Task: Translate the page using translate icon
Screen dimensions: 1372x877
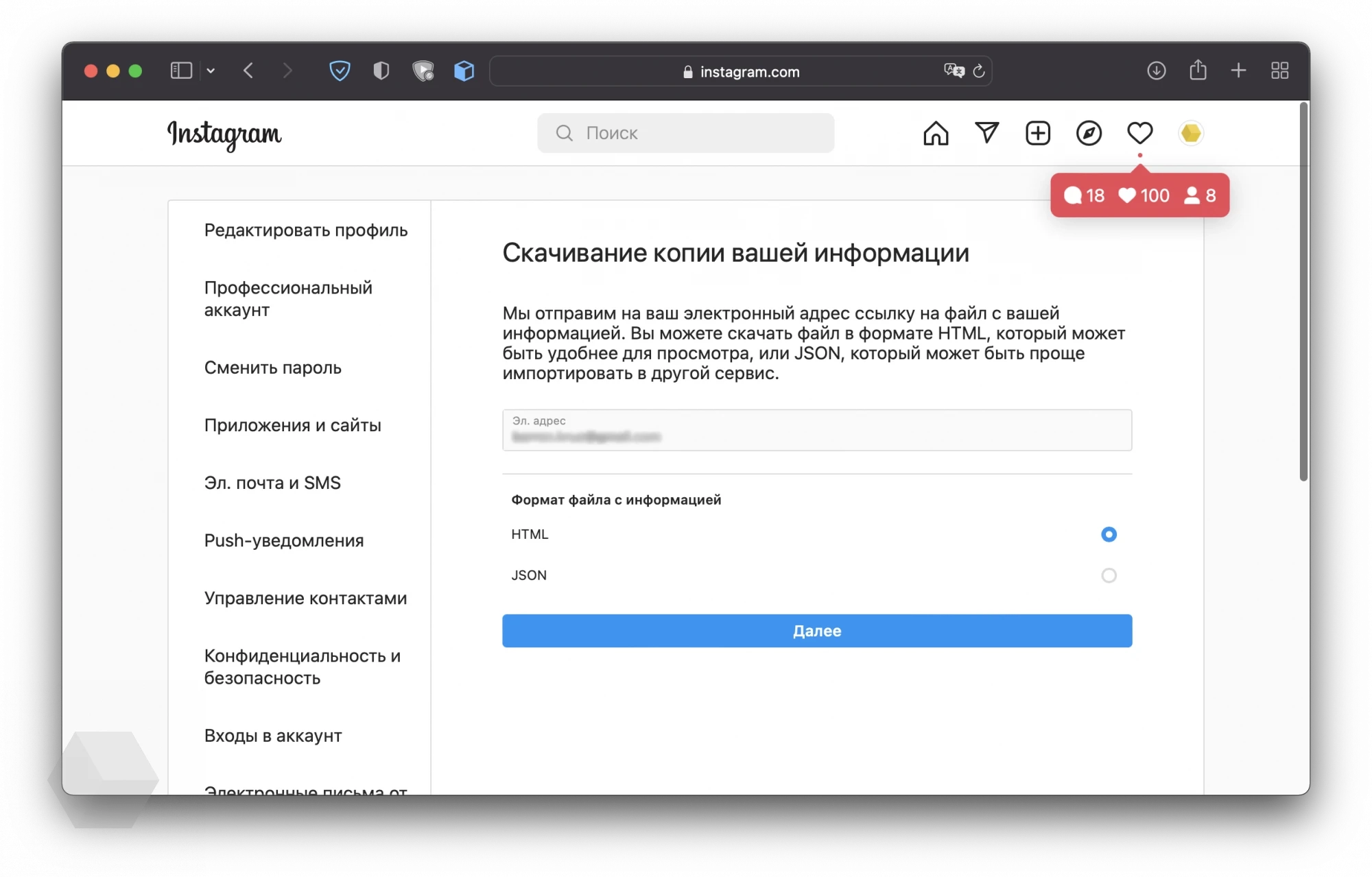Action: pos(954,71)
